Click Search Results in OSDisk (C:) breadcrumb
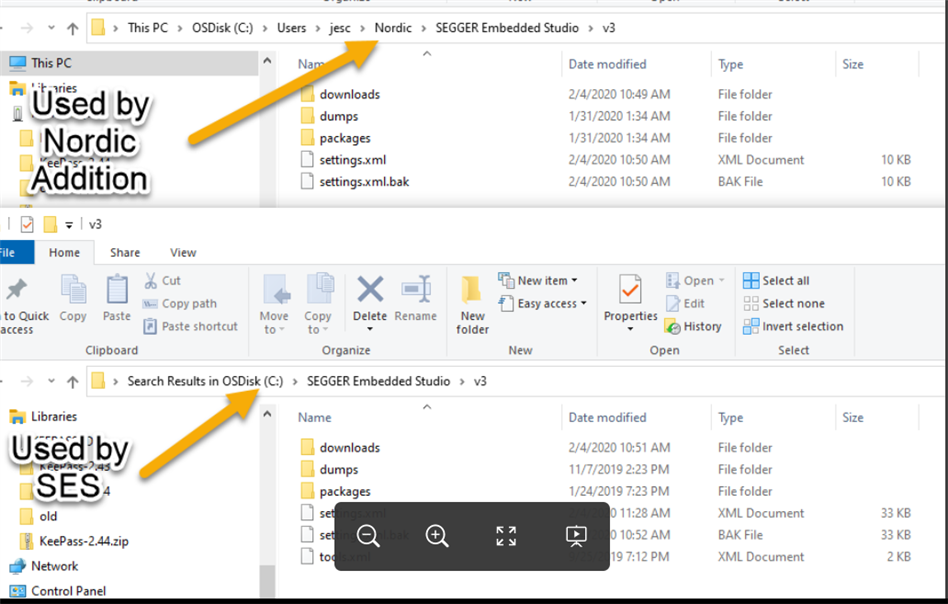948x604 pixels. coord(205,381)
